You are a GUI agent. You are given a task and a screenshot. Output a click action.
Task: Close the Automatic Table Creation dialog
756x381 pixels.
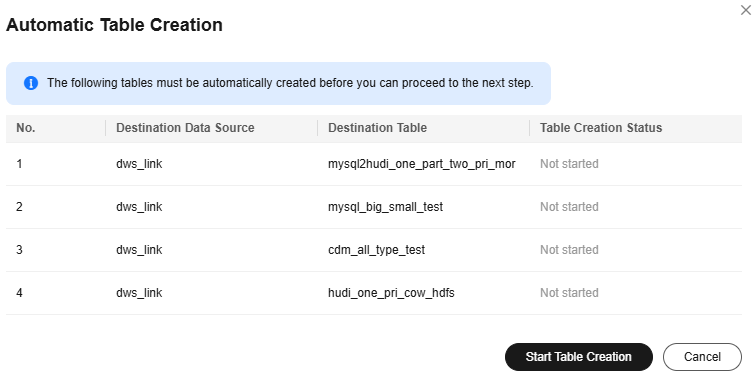tap(745, 10)
